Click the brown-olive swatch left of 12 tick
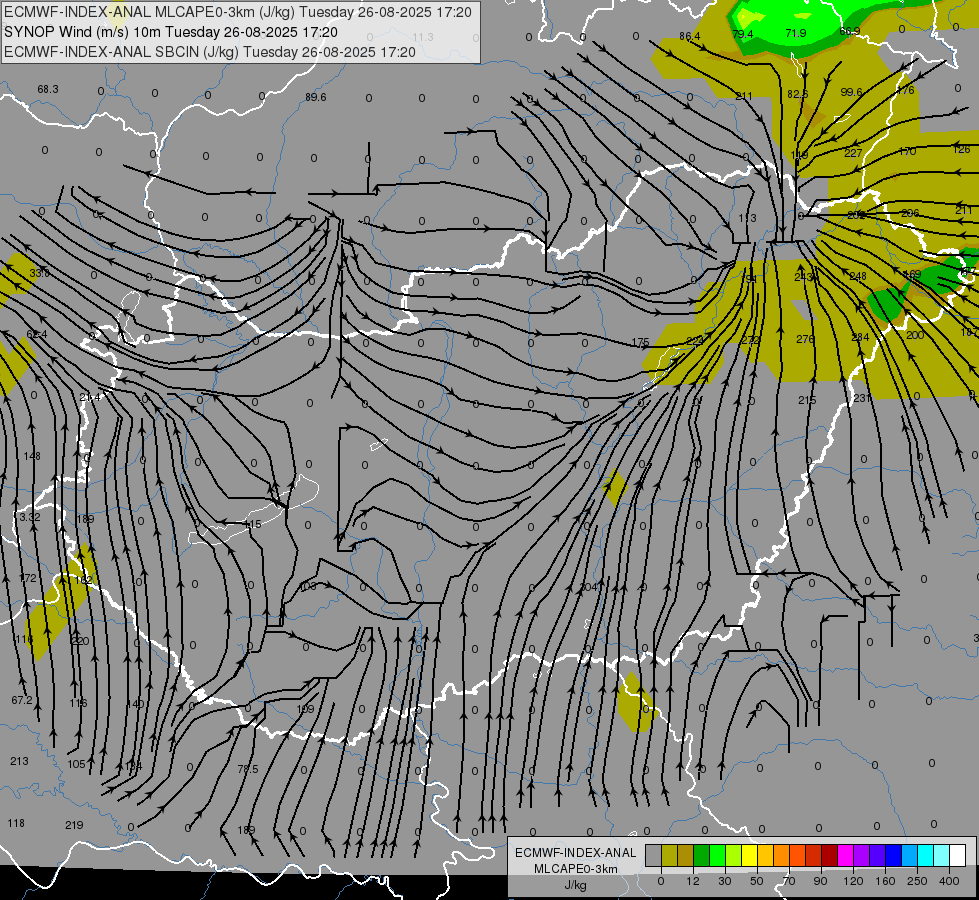The image size is (979, 900). pos(686,855)
